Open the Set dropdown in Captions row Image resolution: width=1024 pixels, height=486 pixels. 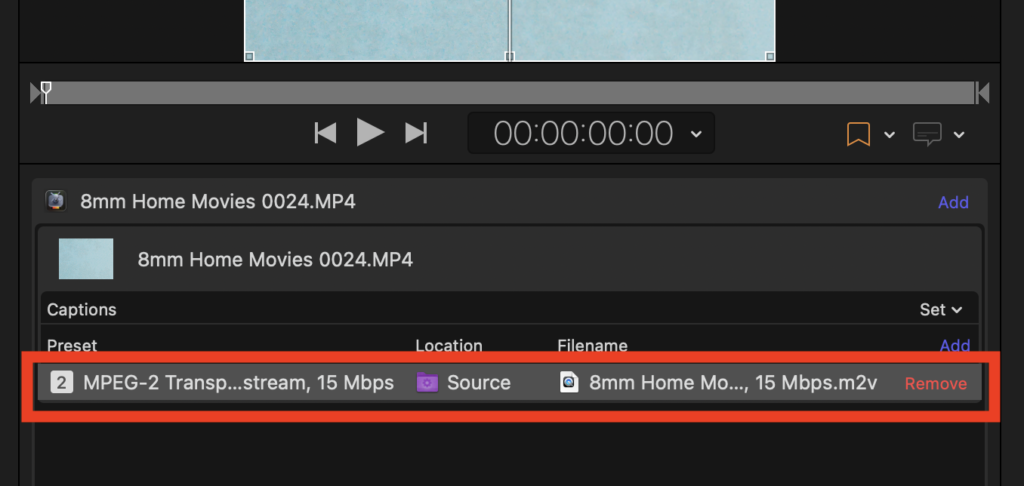tap(940, 310)
